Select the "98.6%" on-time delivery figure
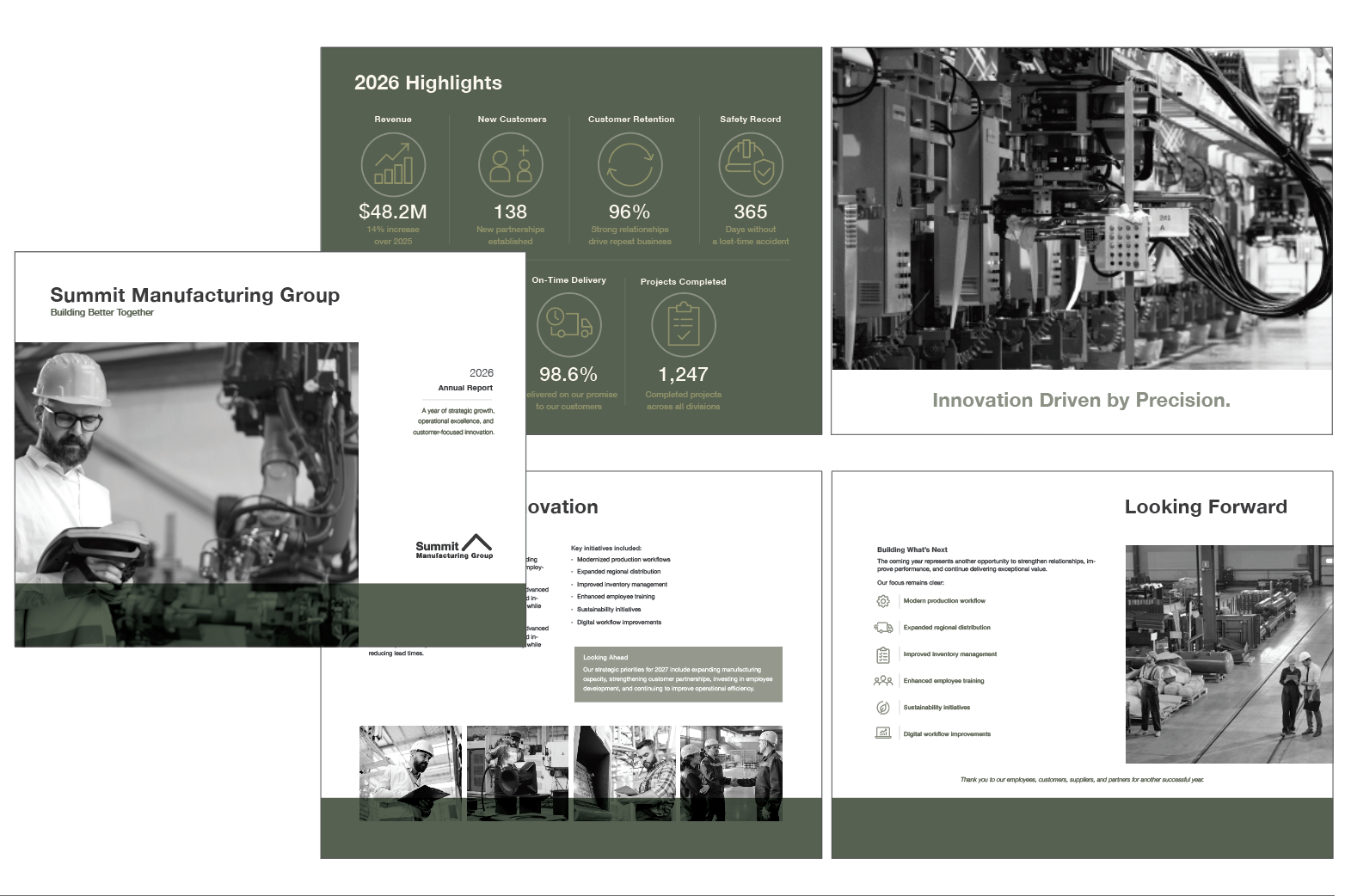Viewport: 1345px width, 896px height. click(x=568, y=374)
